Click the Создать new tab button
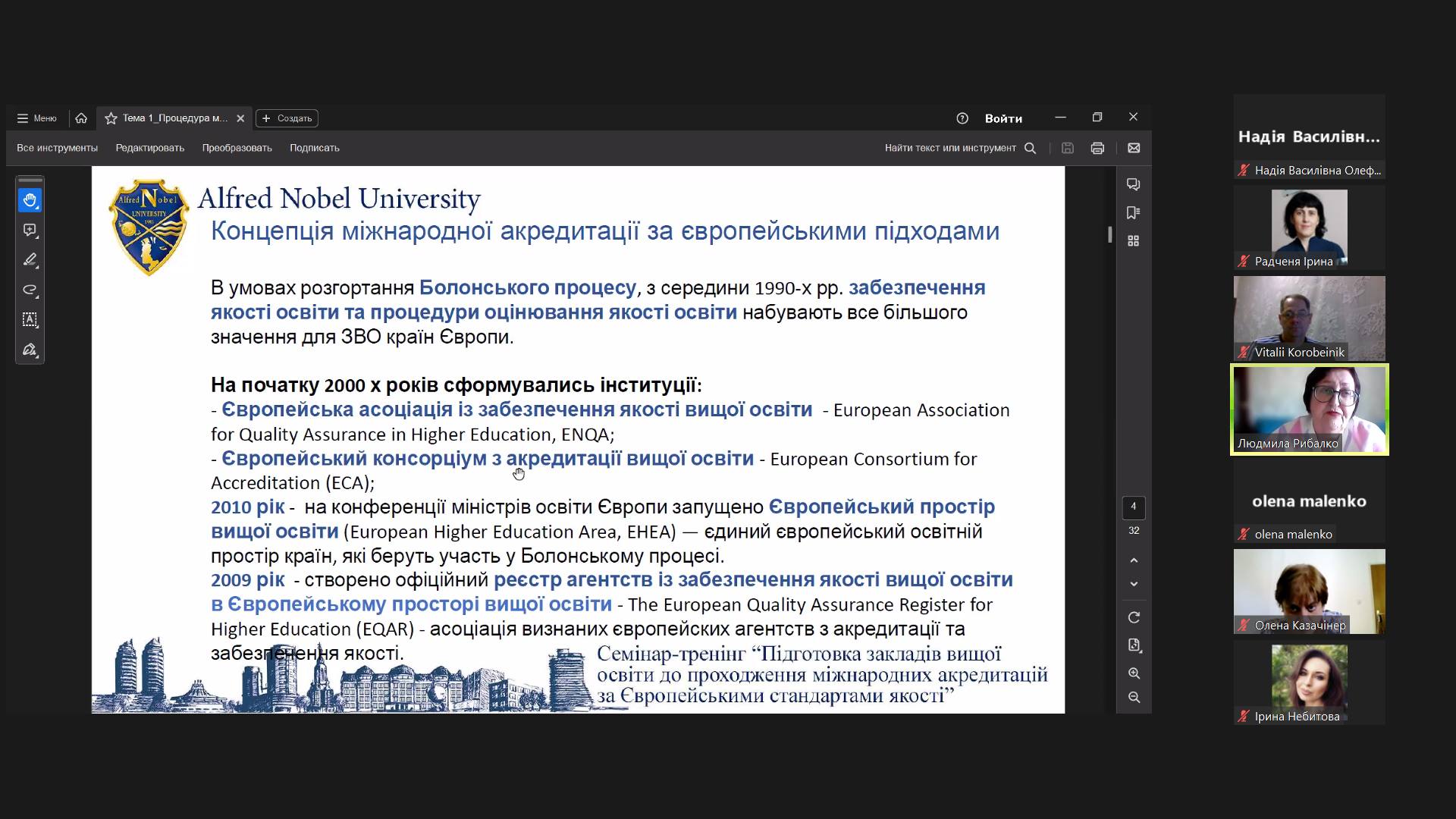The image size is (1456, 819). click(x=287, y=118)
